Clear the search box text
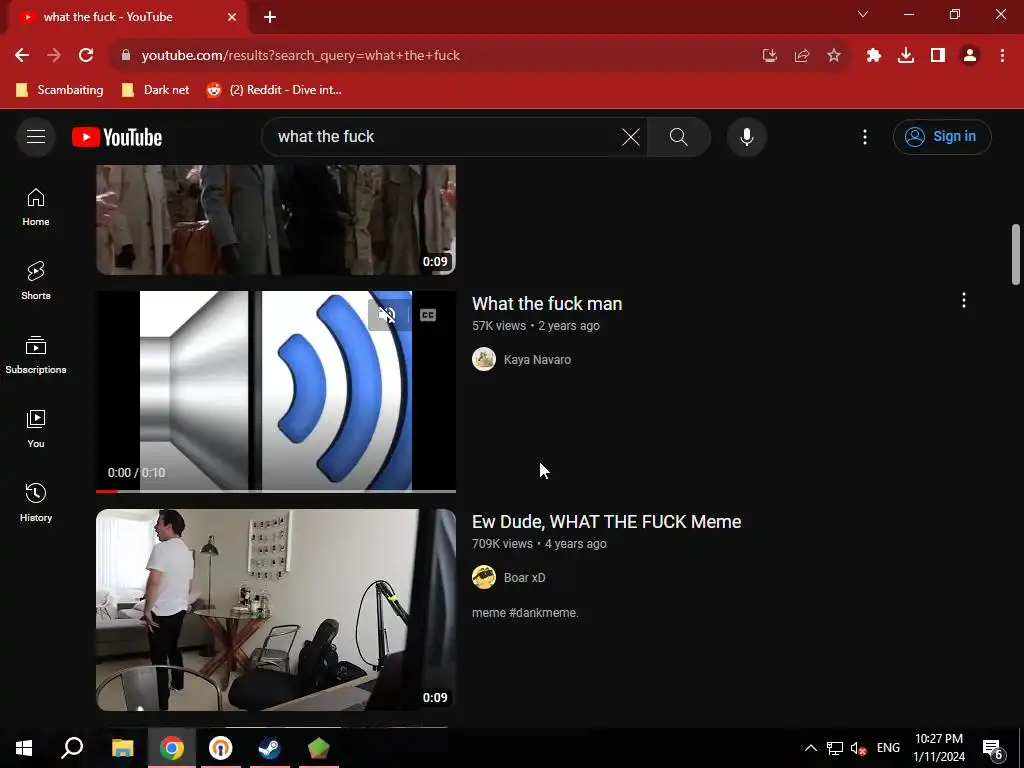The image size is (1024, 768). pyautogui.click(x=630, y=136)
